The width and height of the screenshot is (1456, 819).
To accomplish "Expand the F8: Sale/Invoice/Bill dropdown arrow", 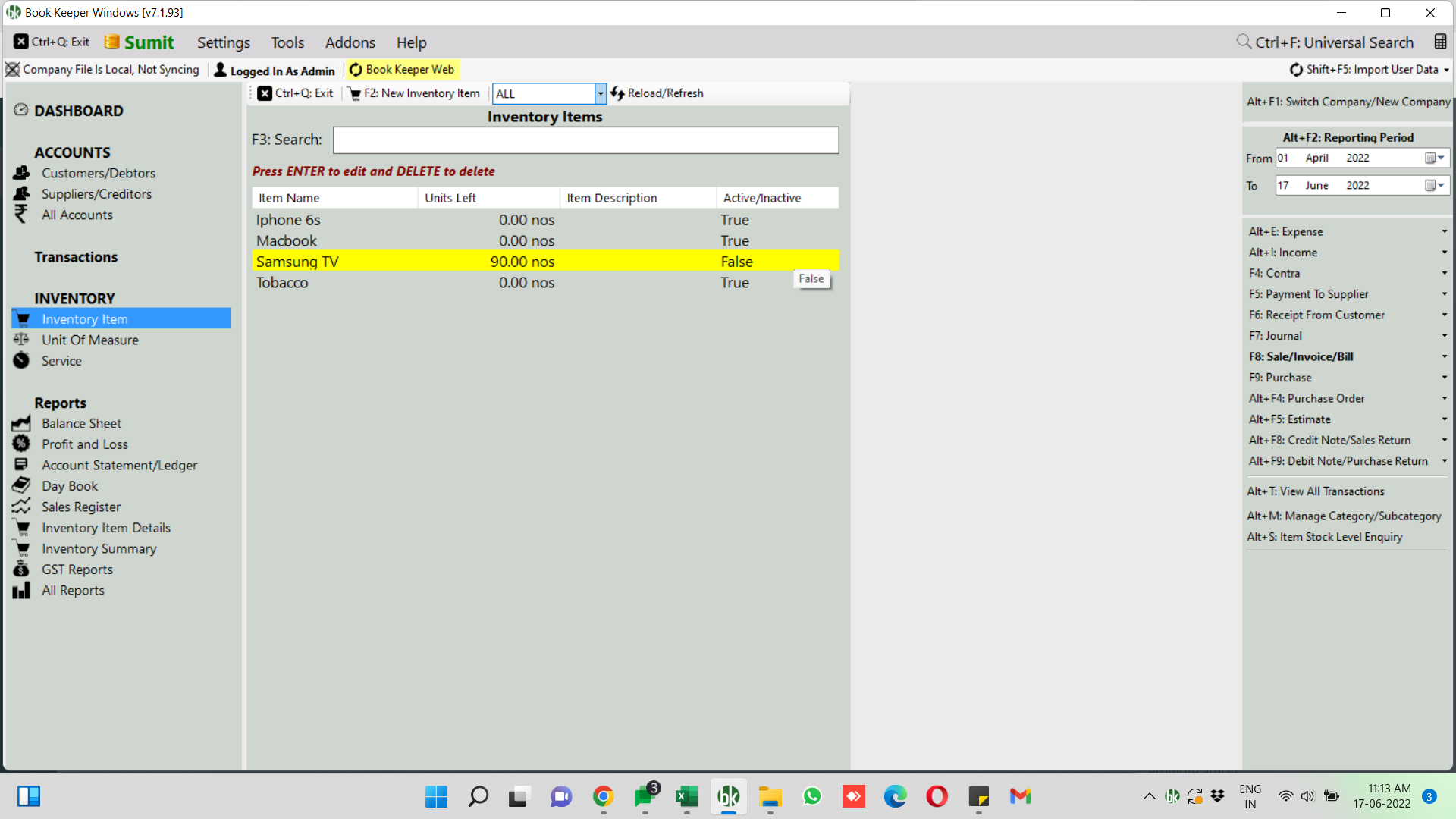I will click(1444, 356).
